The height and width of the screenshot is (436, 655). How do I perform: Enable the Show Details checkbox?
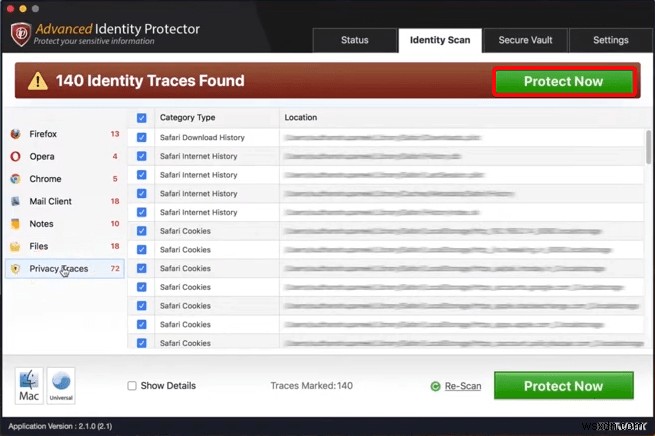coord(132,386)
